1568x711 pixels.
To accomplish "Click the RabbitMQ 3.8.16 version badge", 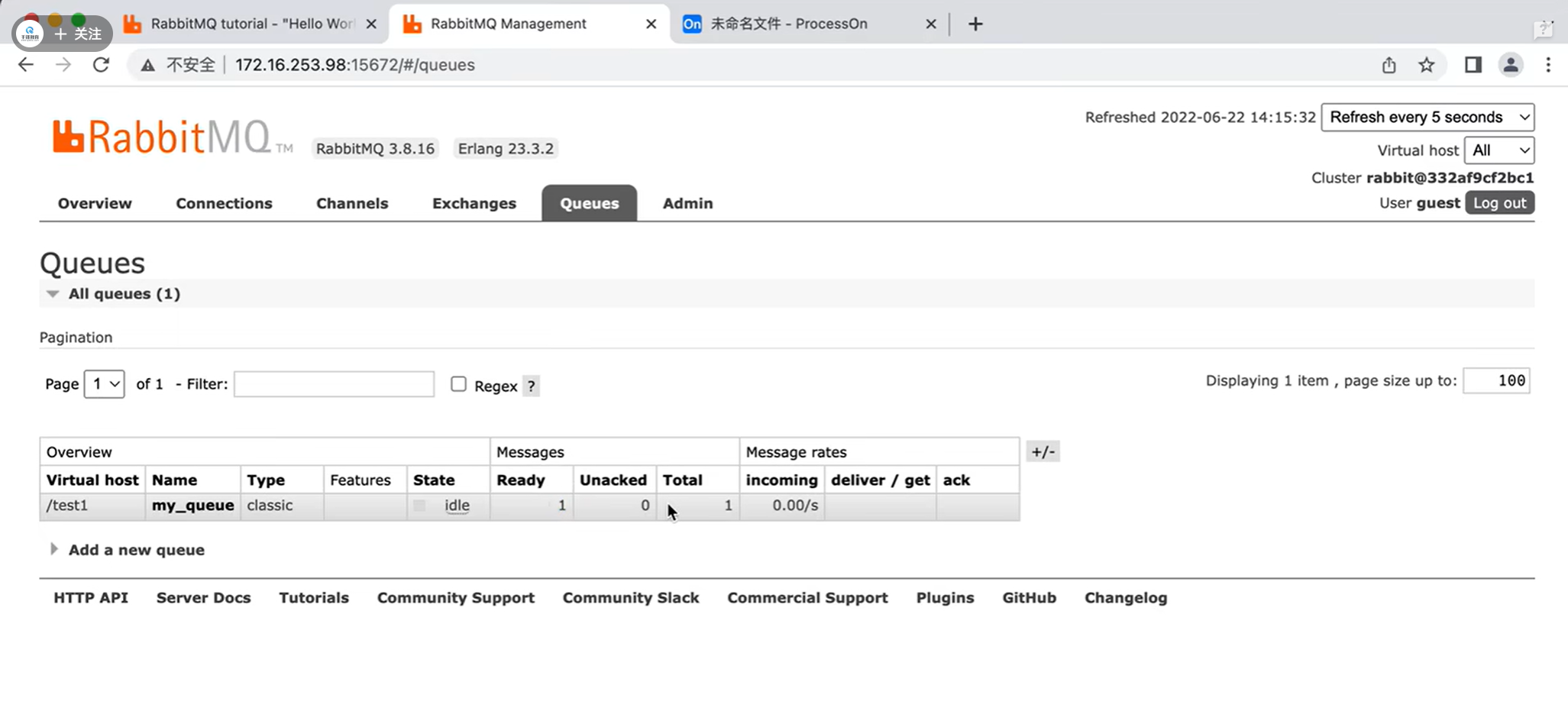I will point(375,148).
